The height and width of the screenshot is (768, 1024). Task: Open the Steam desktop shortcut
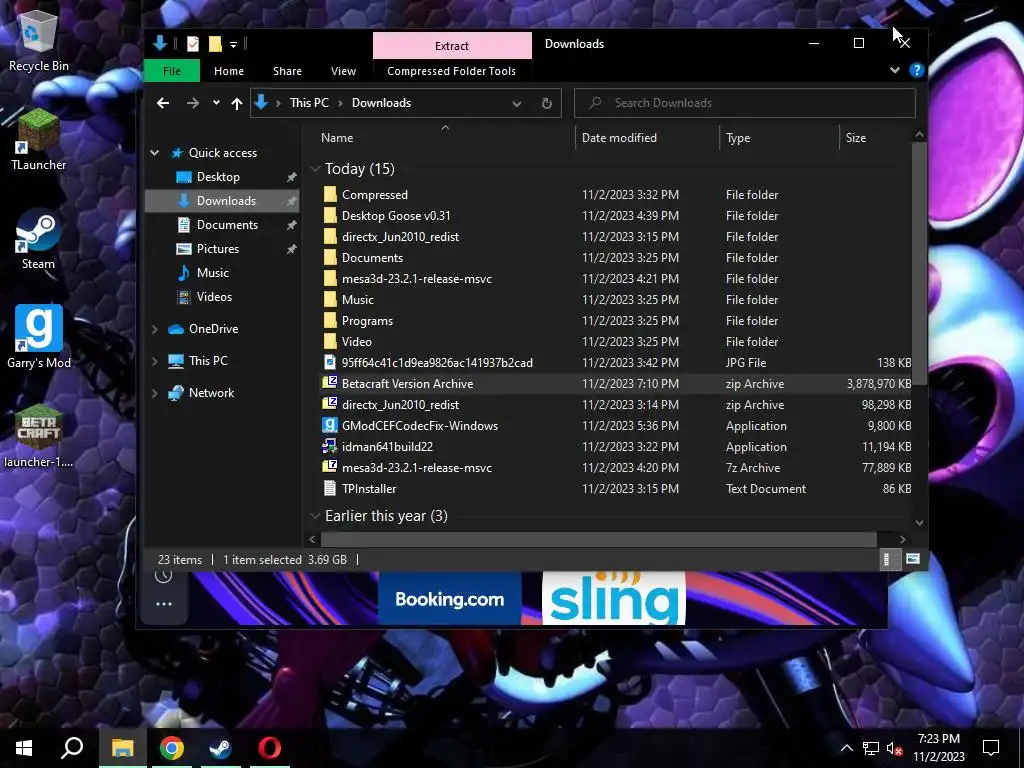click(x=39, y=239)
